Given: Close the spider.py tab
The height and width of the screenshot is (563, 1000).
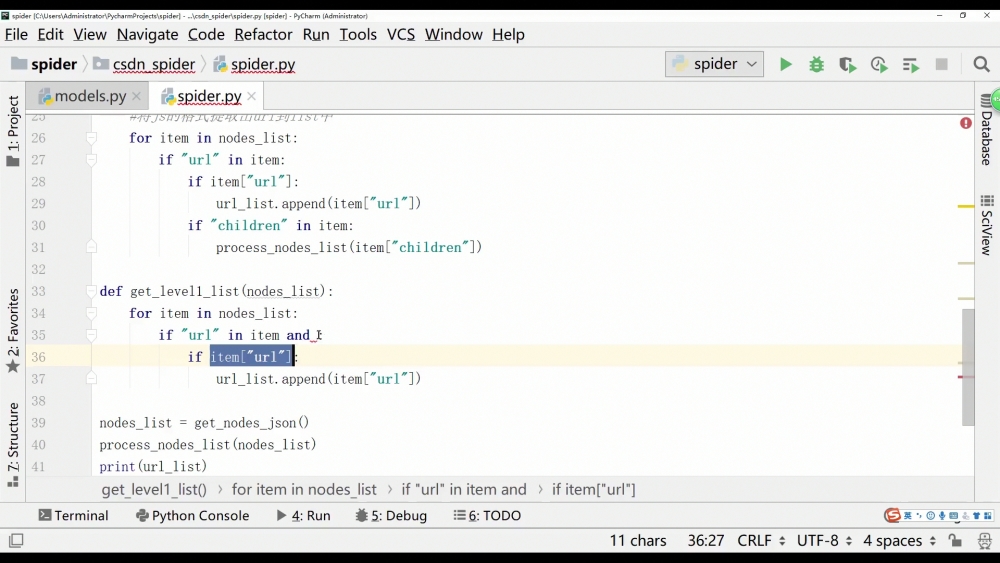Looking at the screenshot, I should [252, 96].
